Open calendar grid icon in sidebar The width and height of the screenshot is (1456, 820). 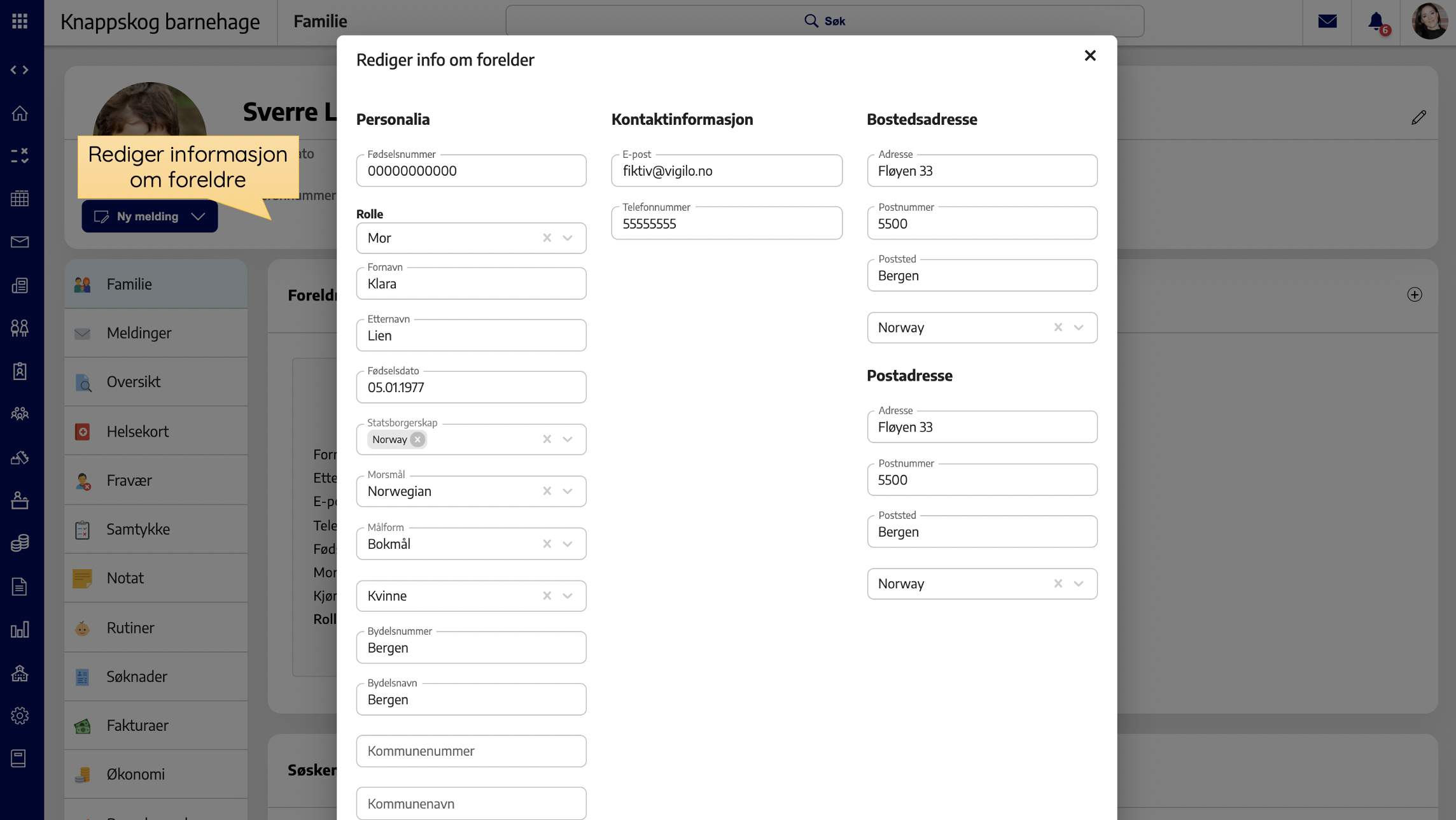20,199
